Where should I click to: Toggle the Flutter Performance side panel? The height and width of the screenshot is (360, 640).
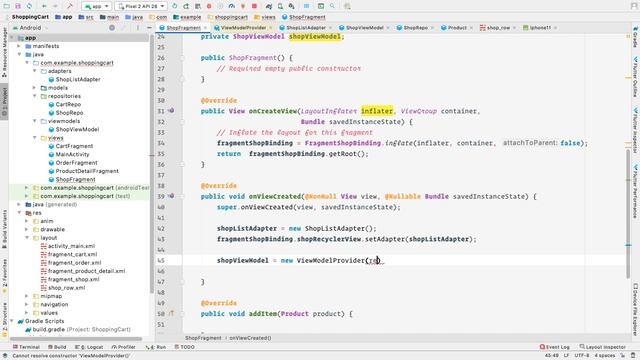coord(636,191)
